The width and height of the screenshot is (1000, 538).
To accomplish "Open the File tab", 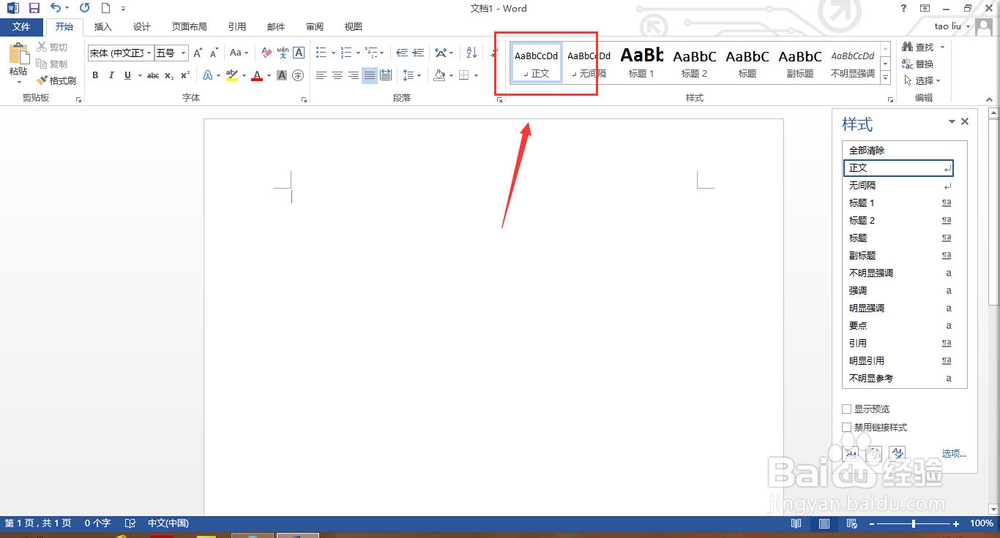I will coord(21,27).
